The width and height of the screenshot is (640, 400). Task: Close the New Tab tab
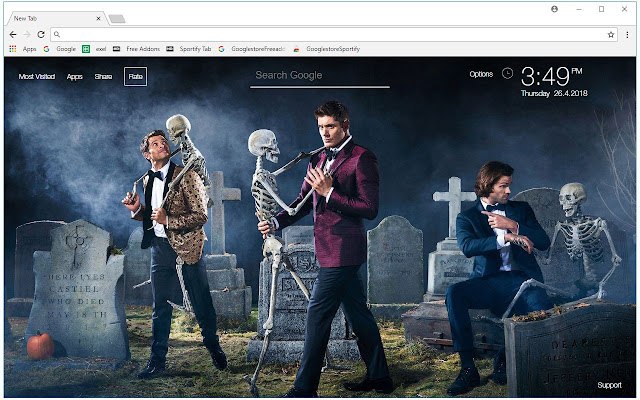[x=98, y=18]
